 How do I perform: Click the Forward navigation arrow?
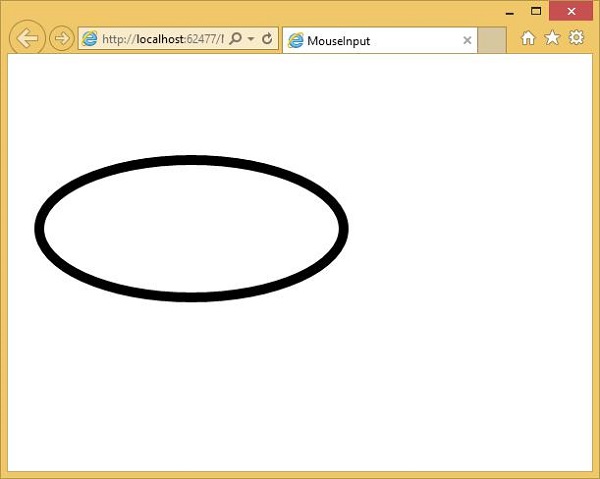click(62, 38)
